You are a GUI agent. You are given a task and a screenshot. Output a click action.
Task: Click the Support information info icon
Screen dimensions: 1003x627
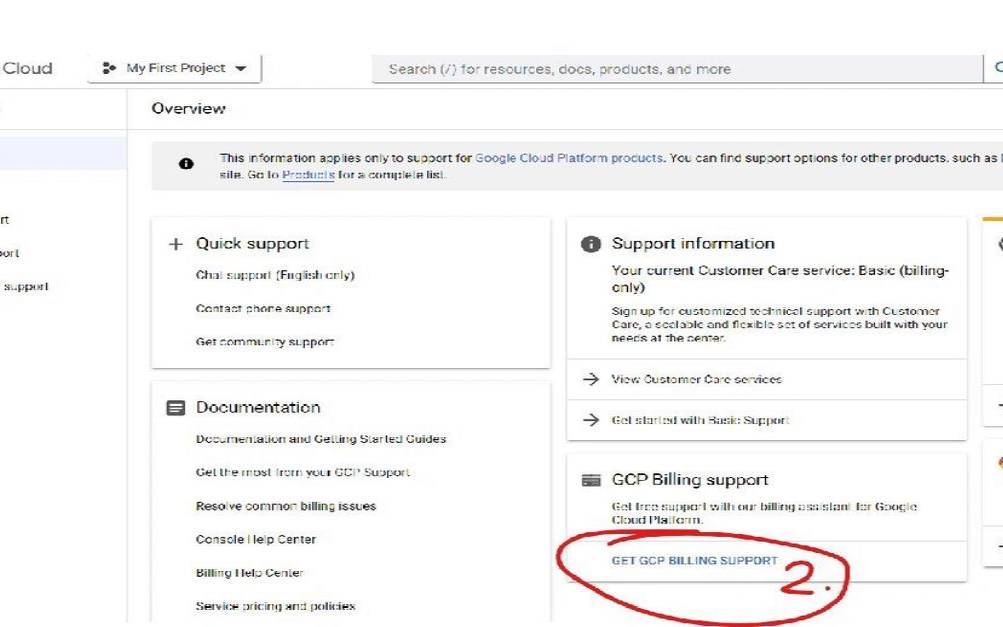(590, 244)
